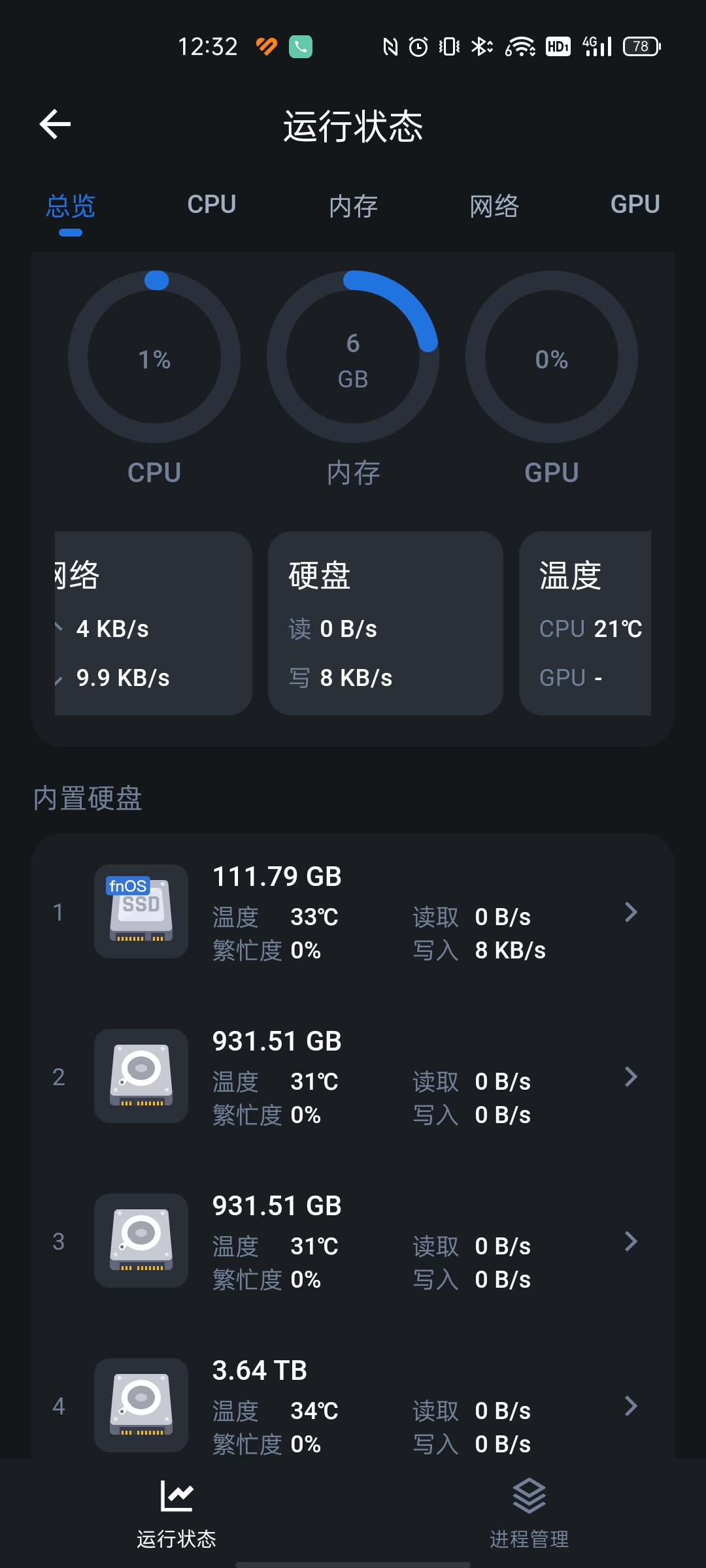Viewport: 706px width, 1568px height.
Task: Expand chevron for drive number 2
Action: [x=631, y=1077]
